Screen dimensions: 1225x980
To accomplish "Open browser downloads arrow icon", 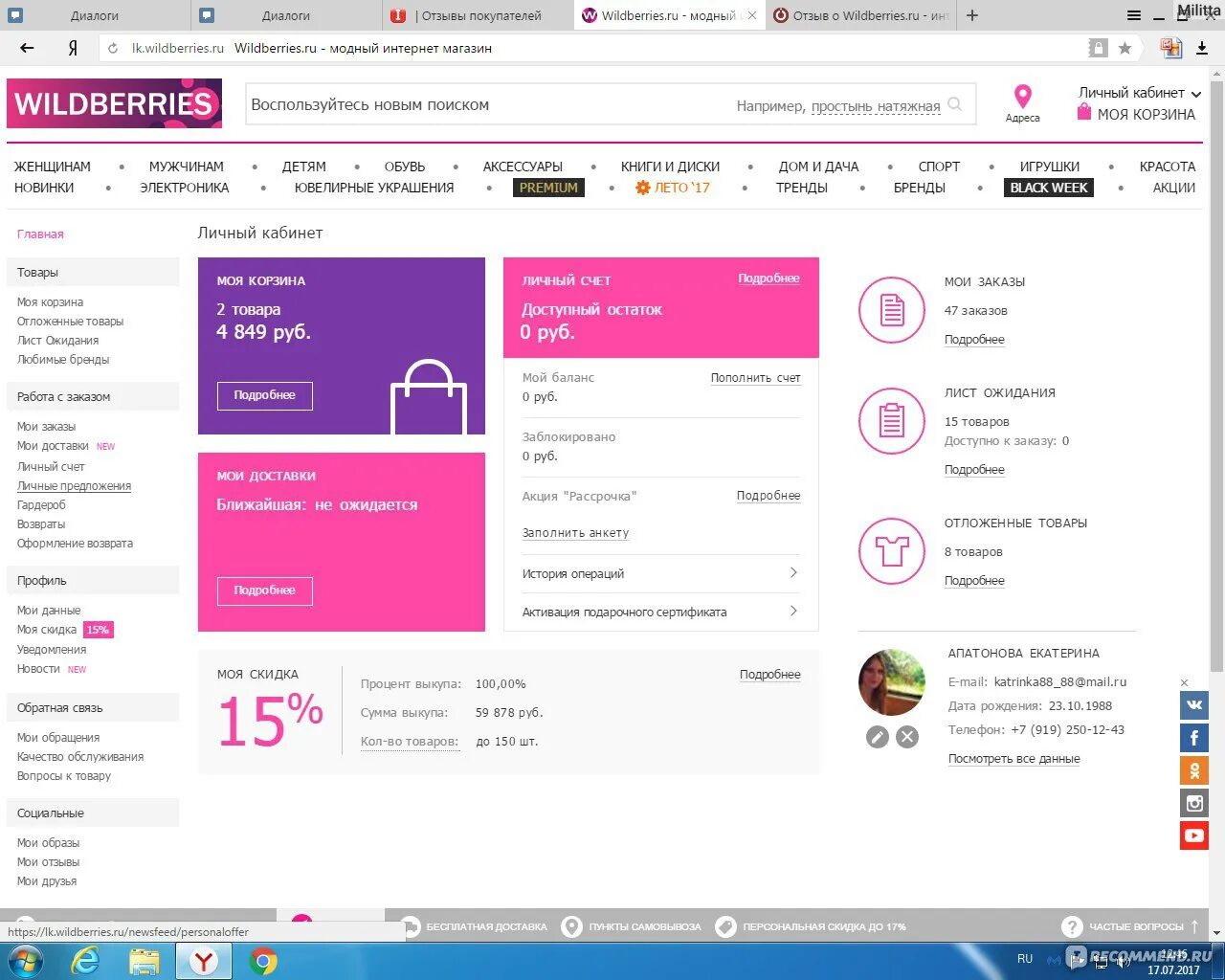I will (1202, 48).
